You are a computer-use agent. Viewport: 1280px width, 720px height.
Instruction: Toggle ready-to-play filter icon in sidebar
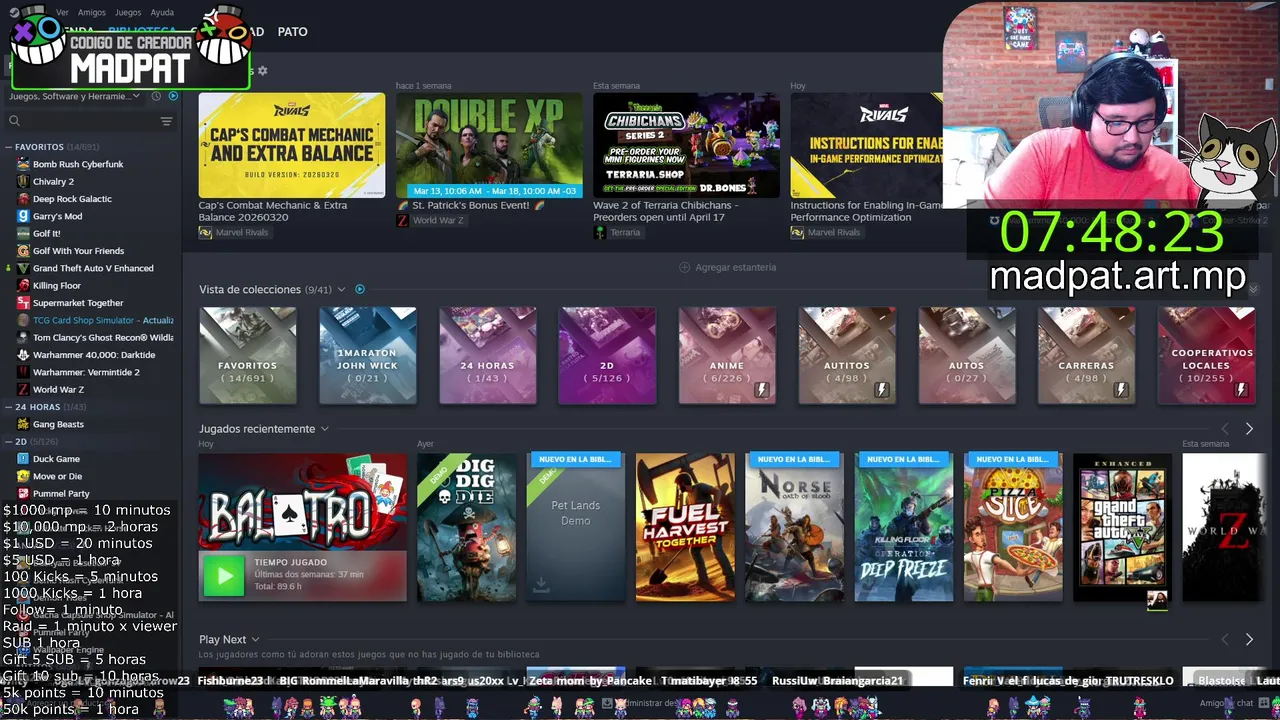[x=173, y=96]
